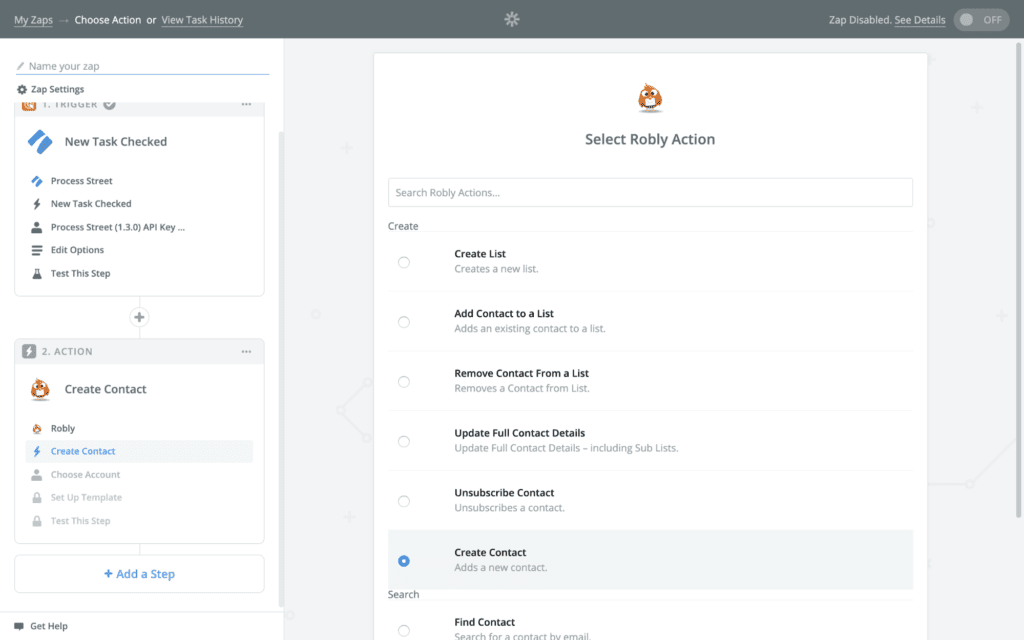Select the Create List radio button
The height and width of the screenshot is (640, 1024).
(x=404, y=263)
